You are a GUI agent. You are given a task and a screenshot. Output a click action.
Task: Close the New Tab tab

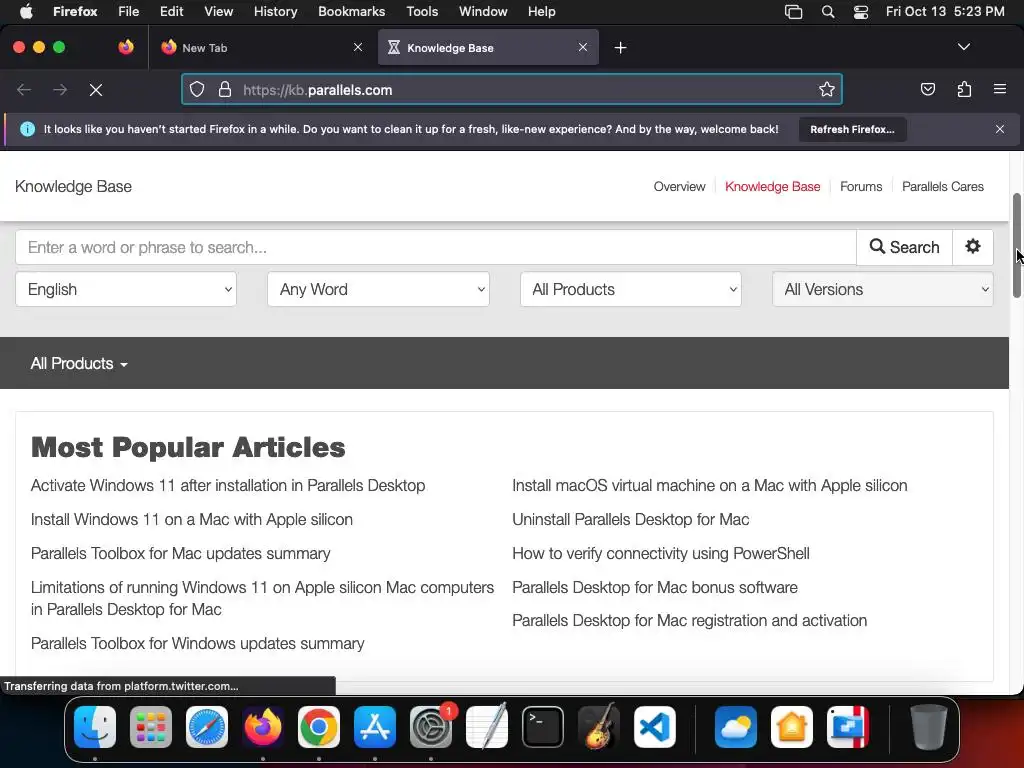coord(358,47)
